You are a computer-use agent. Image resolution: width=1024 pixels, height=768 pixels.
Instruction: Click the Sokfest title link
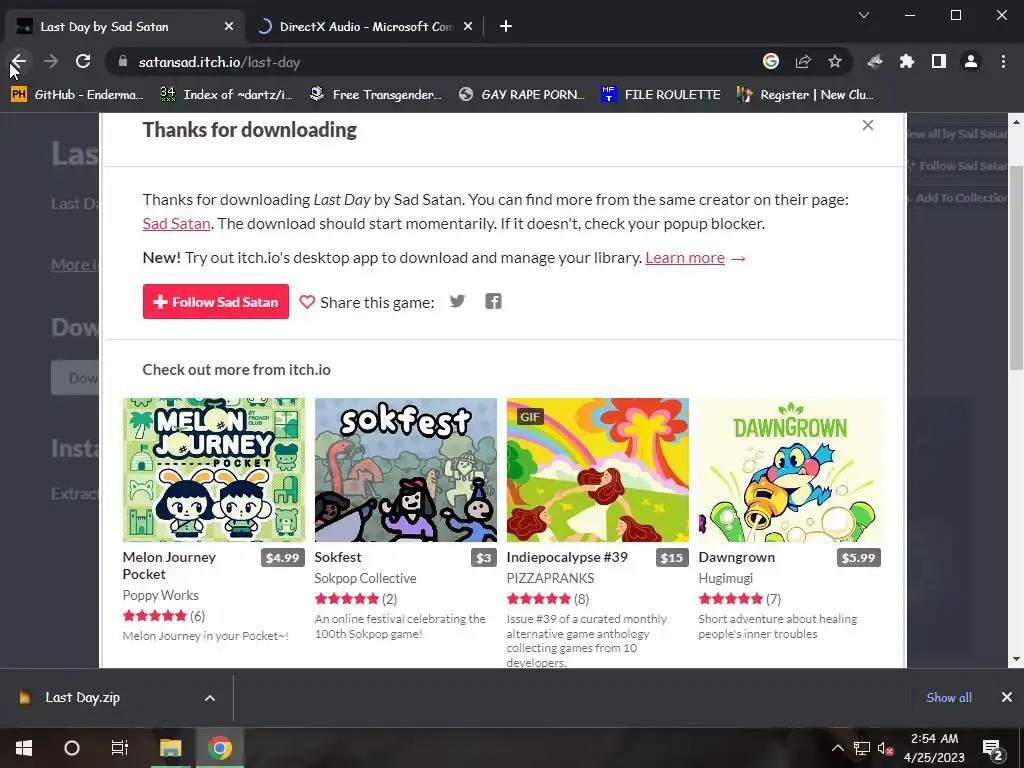point(338,557)
